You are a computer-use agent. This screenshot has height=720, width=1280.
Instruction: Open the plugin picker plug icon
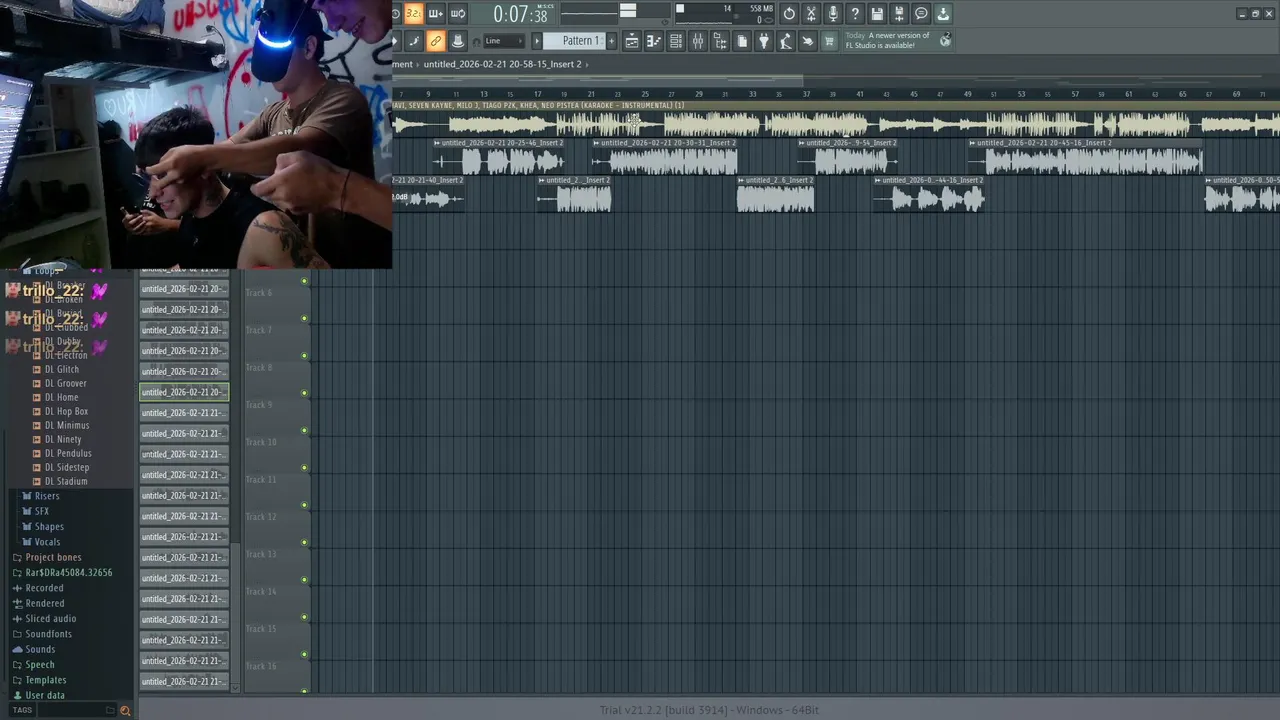tap(764, 41)
